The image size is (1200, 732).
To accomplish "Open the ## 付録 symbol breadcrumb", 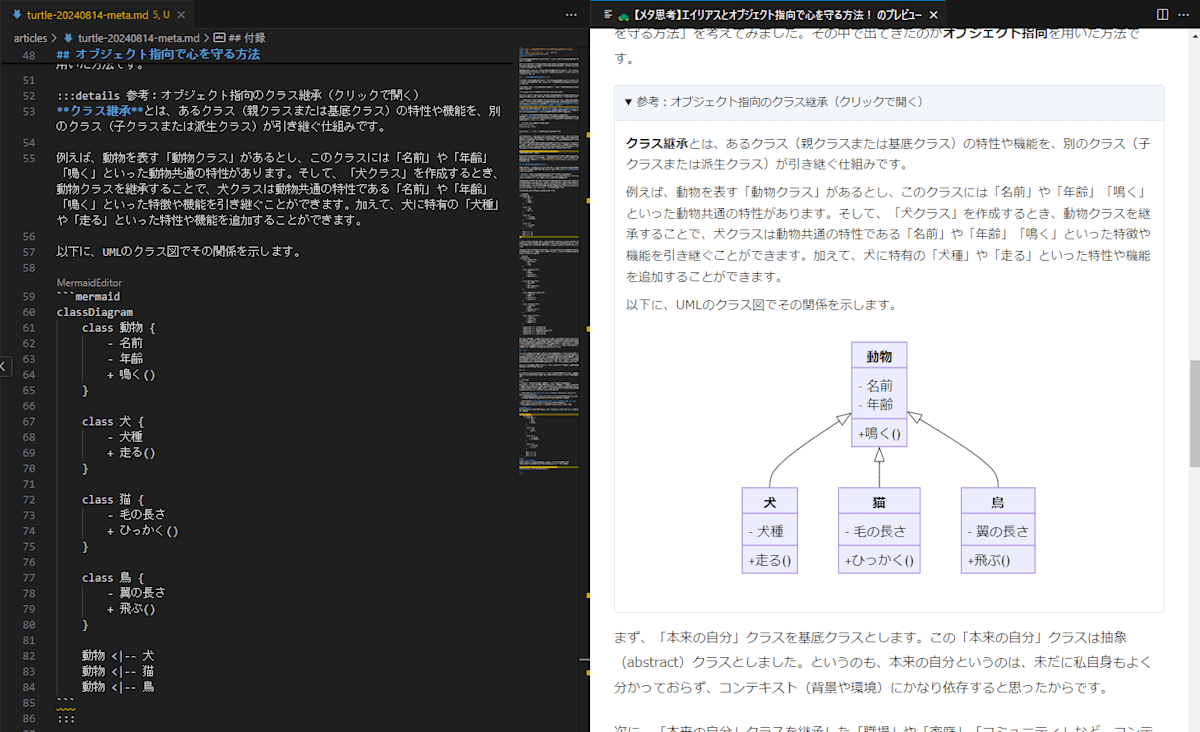I will point(240,38).
